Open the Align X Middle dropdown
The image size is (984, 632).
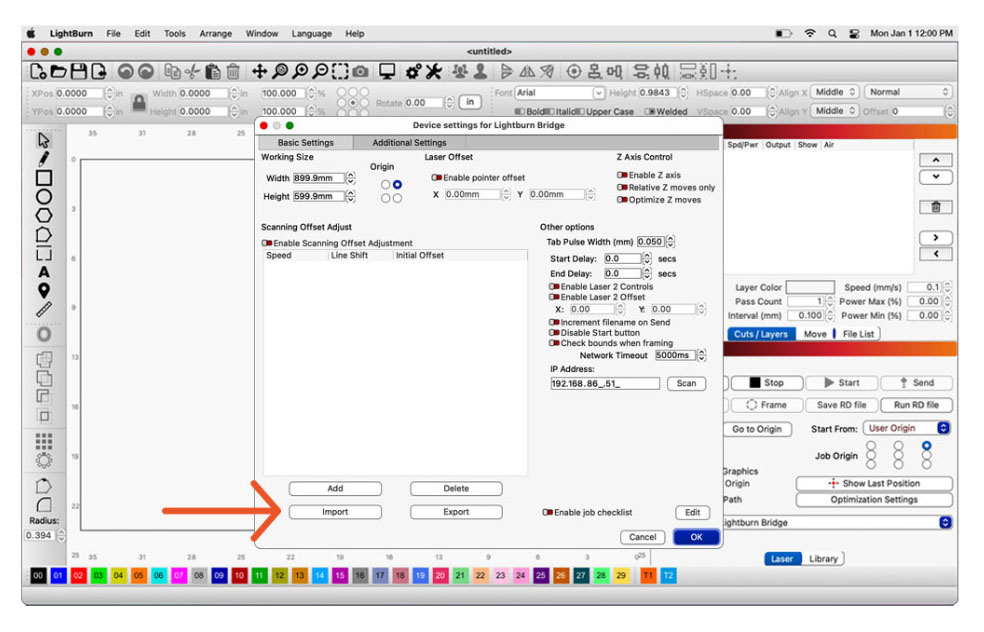click(835, 92)
